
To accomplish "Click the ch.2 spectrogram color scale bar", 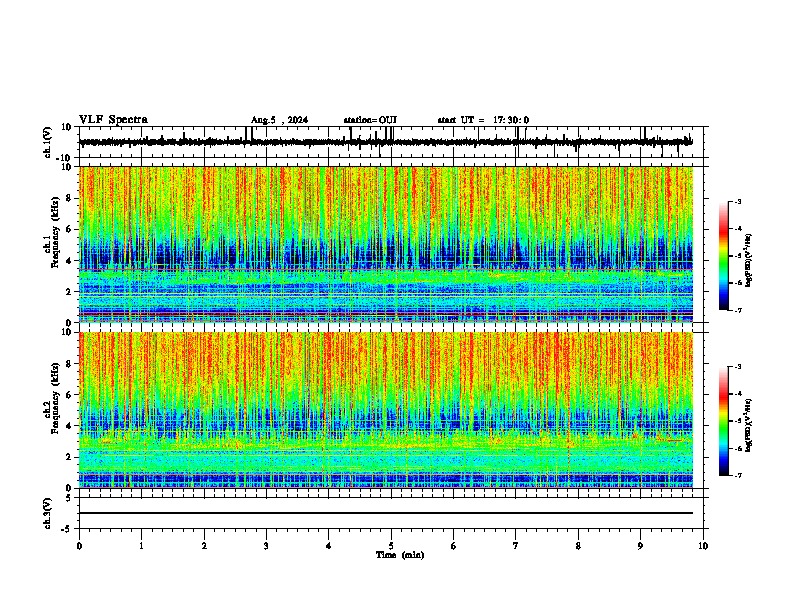I will click(723, 421).
